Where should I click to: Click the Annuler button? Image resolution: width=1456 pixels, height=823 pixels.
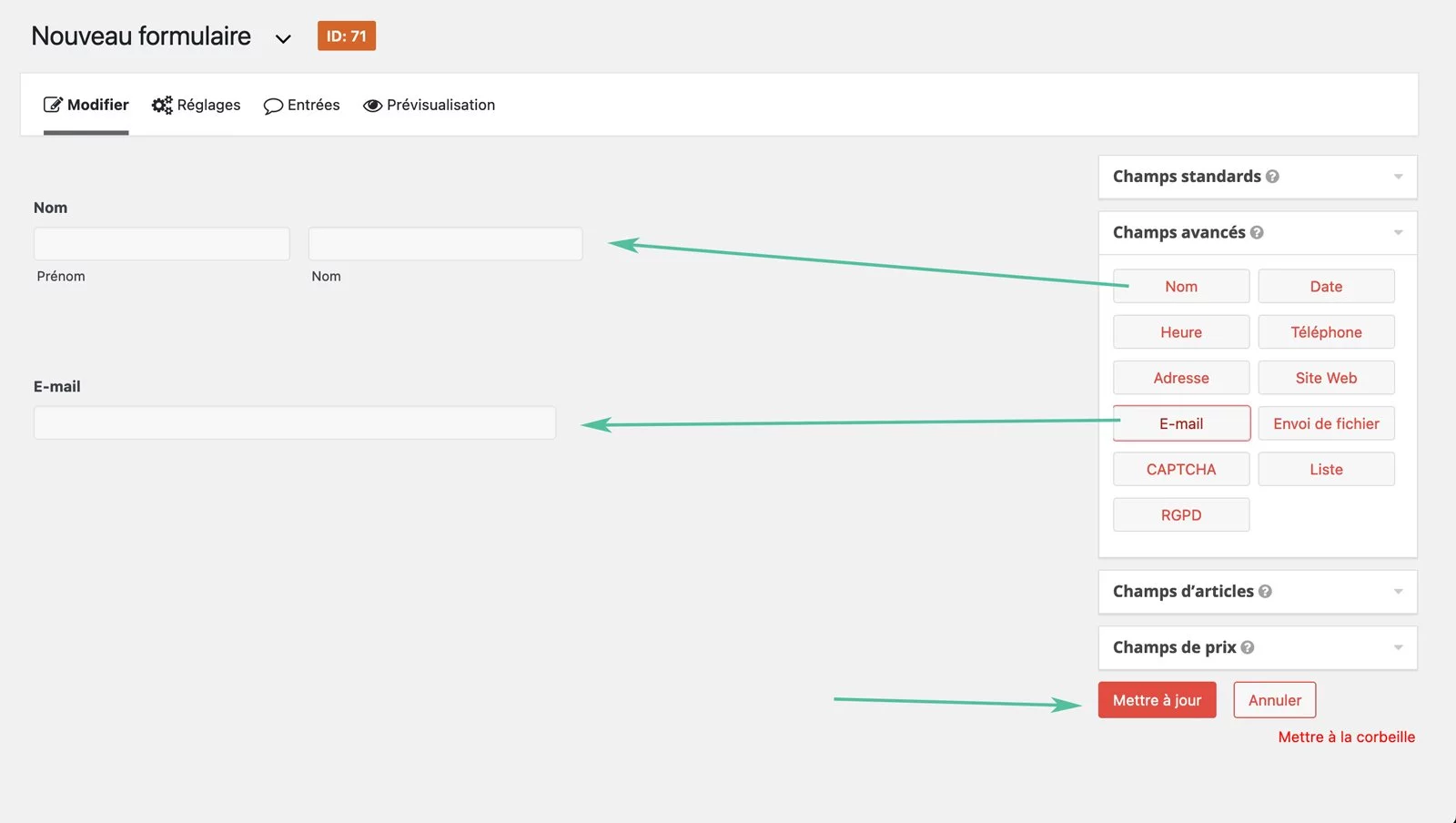click(1274, 700)
